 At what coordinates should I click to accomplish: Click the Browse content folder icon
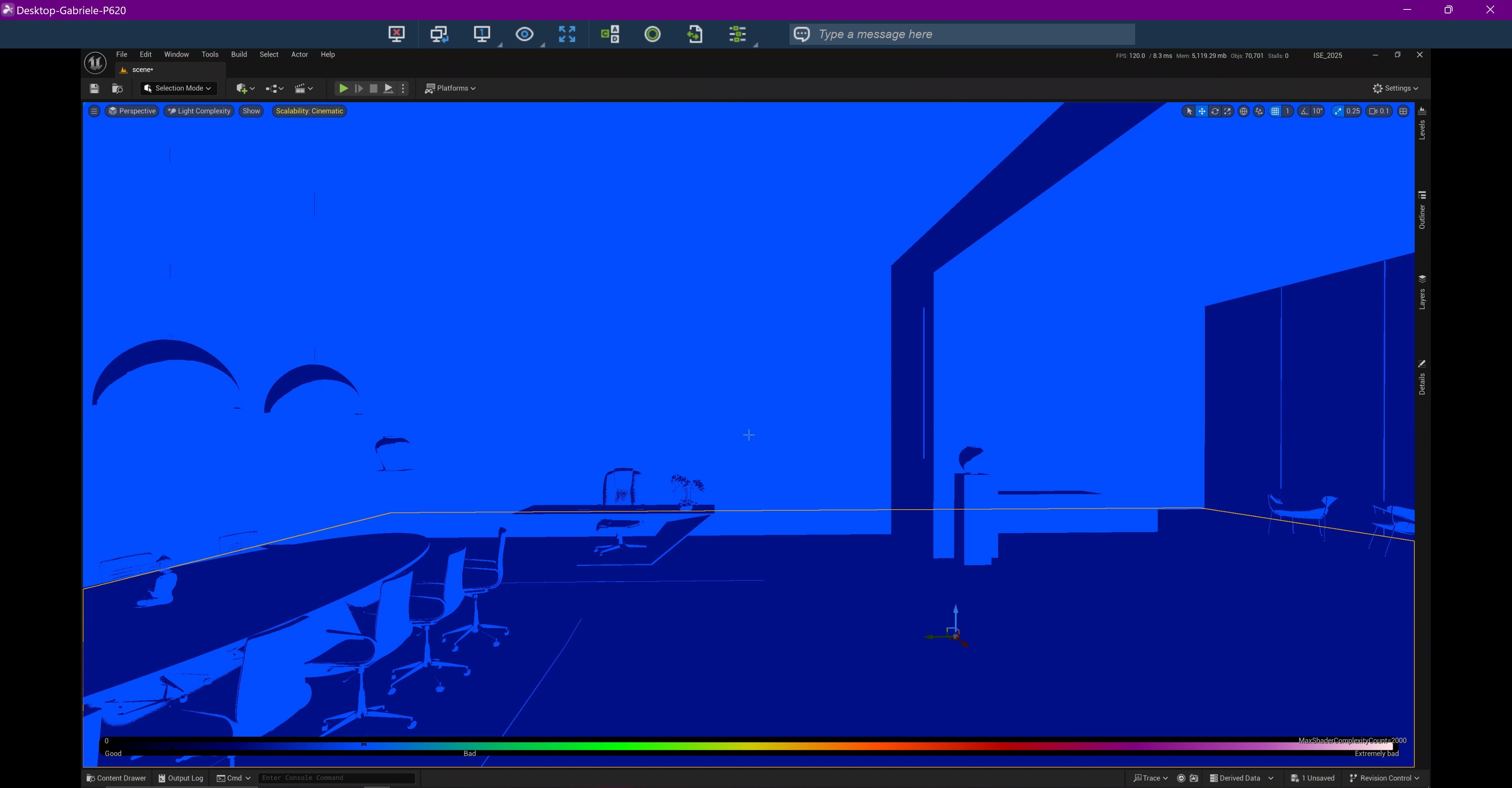pos(117,88)
